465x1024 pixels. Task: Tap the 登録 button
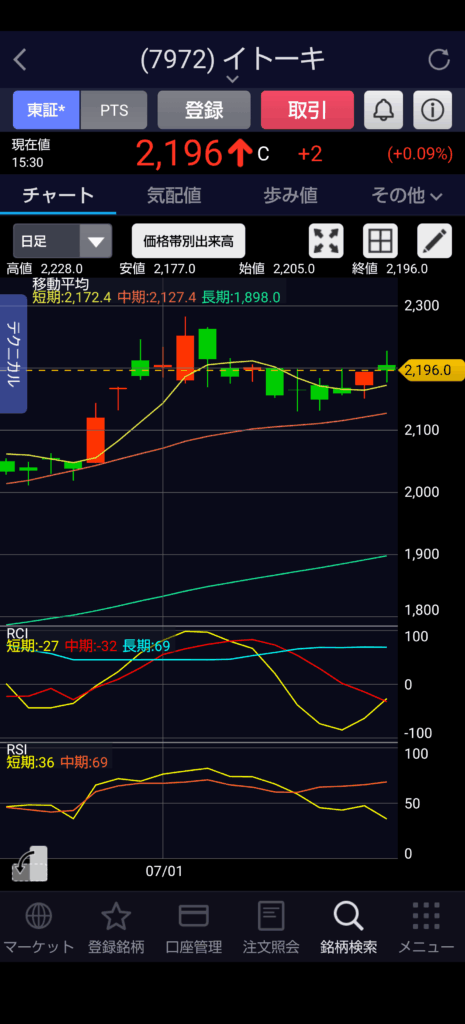coord(204,110)
